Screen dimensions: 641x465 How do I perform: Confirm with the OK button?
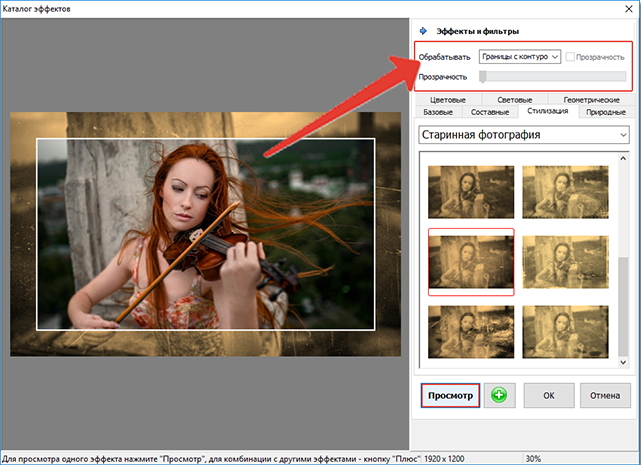(x=549, y=395)
